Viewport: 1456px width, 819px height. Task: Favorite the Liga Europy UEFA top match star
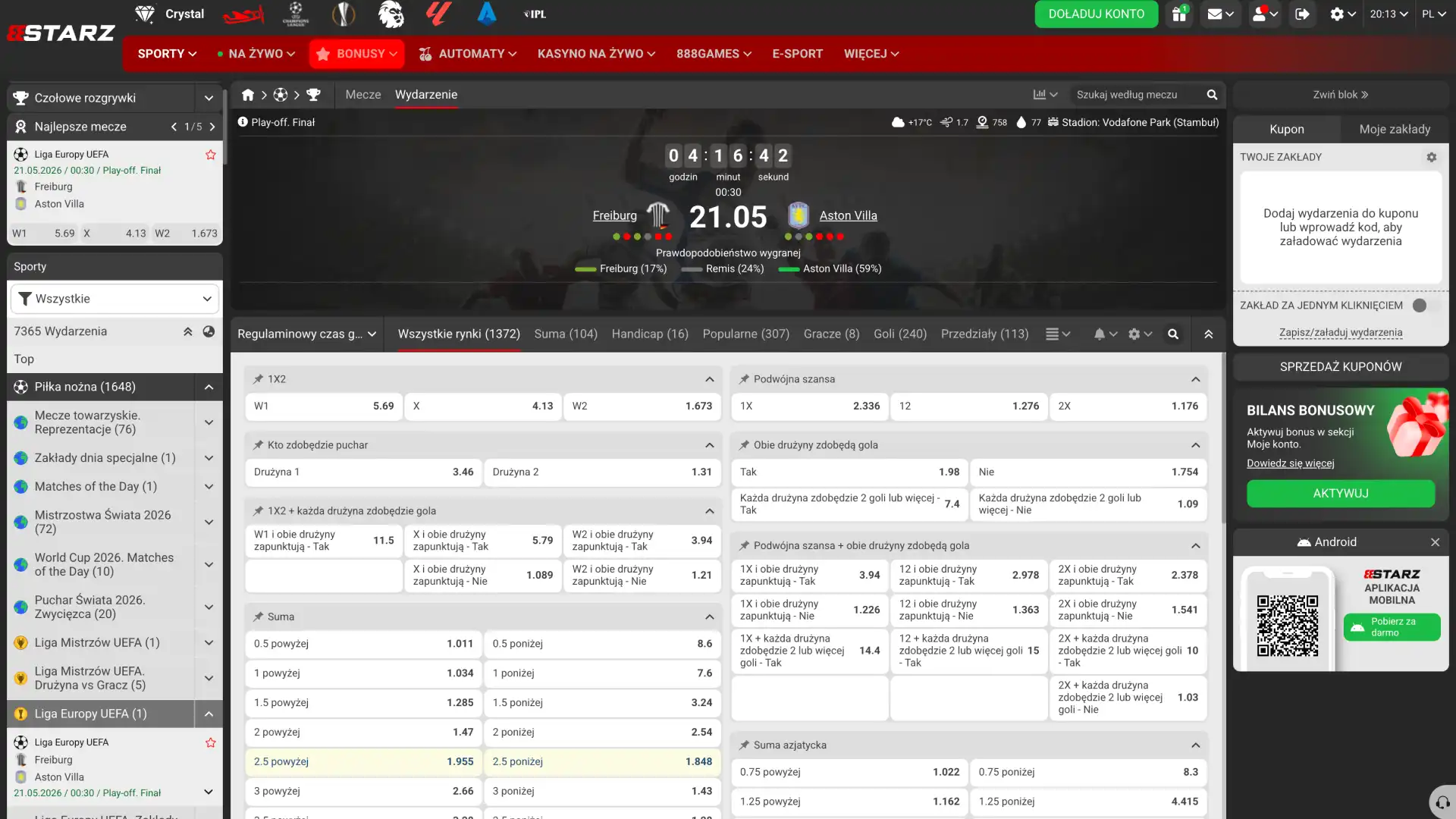click(x=211, y=155)
